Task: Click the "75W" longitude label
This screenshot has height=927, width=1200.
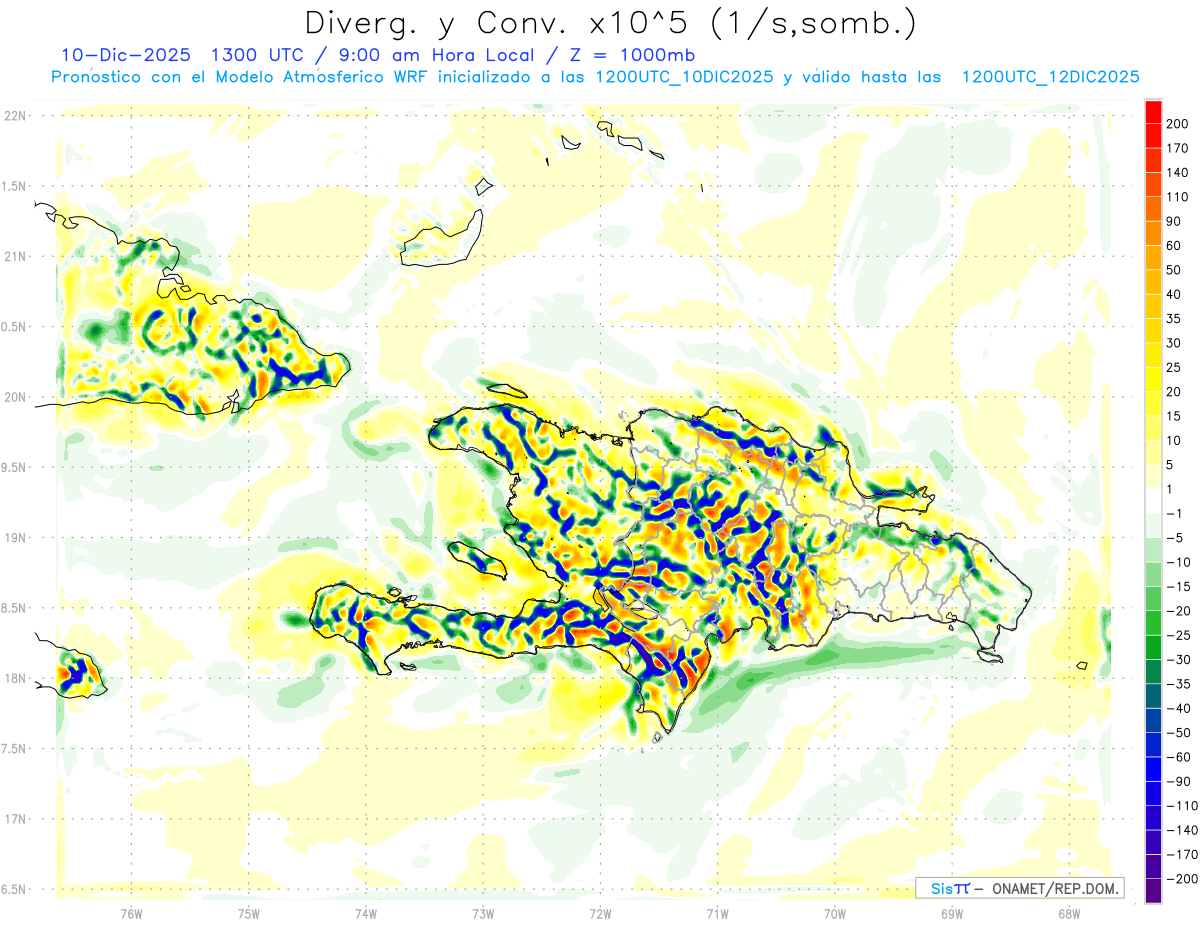Action: [x=249, y=913]
